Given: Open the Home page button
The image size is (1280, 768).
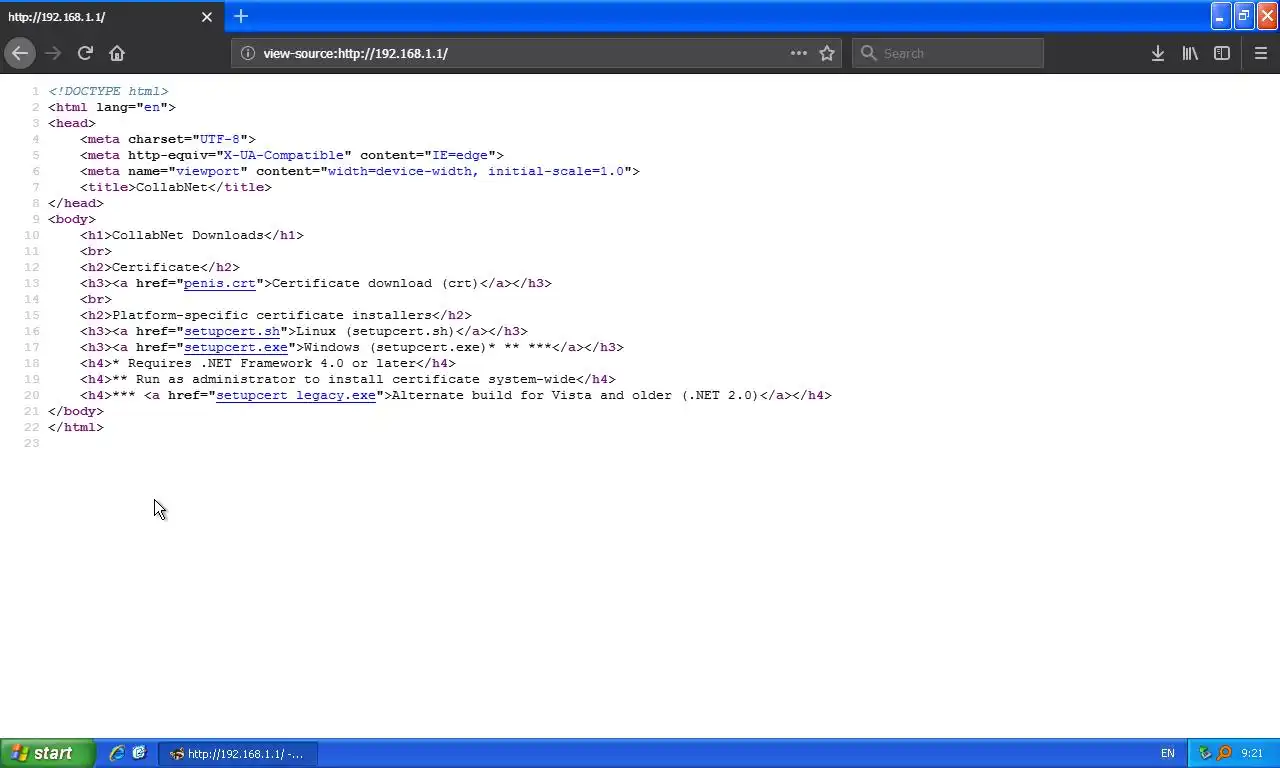Looking at the screenshot, I should [117, 53].
